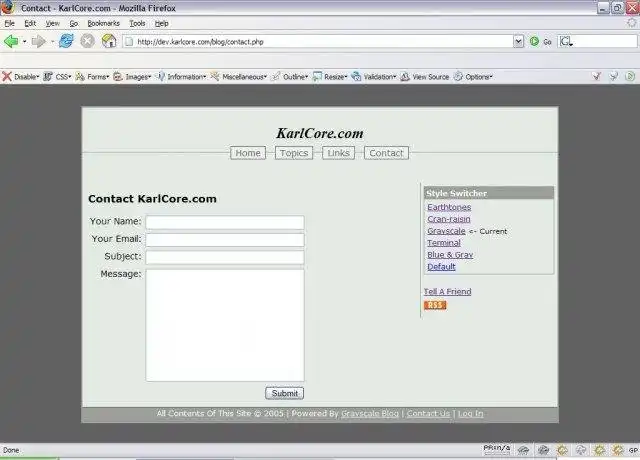The width and height of the screenshot is (640, 460).
Task: Open the View menu
Action: [x=52, y=23]
